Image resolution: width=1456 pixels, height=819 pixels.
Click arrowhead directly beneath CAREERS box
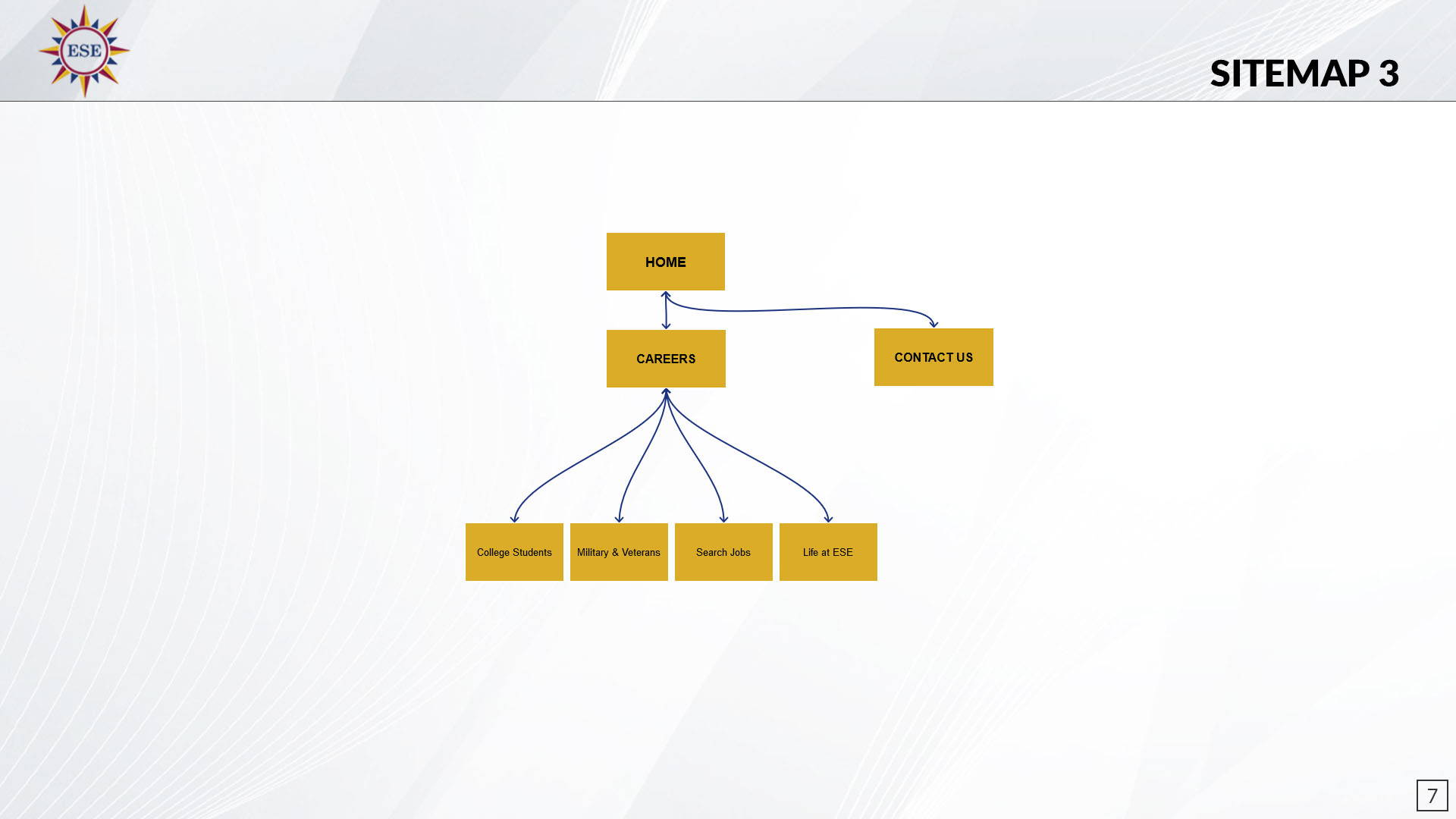coord(666,391)
